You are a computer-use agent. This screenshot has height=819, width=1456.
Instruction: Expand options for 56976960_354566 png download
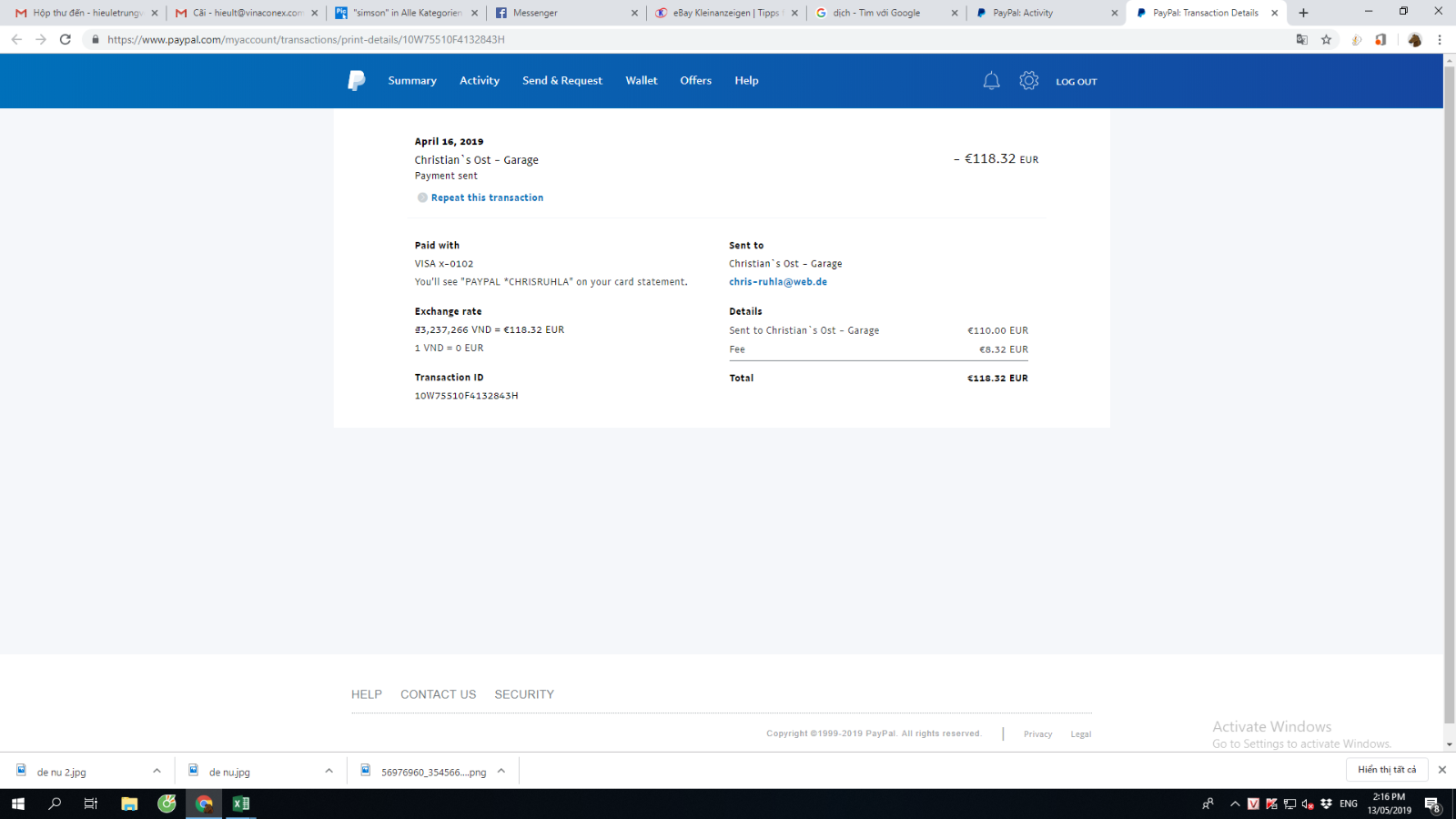[500, 771]
